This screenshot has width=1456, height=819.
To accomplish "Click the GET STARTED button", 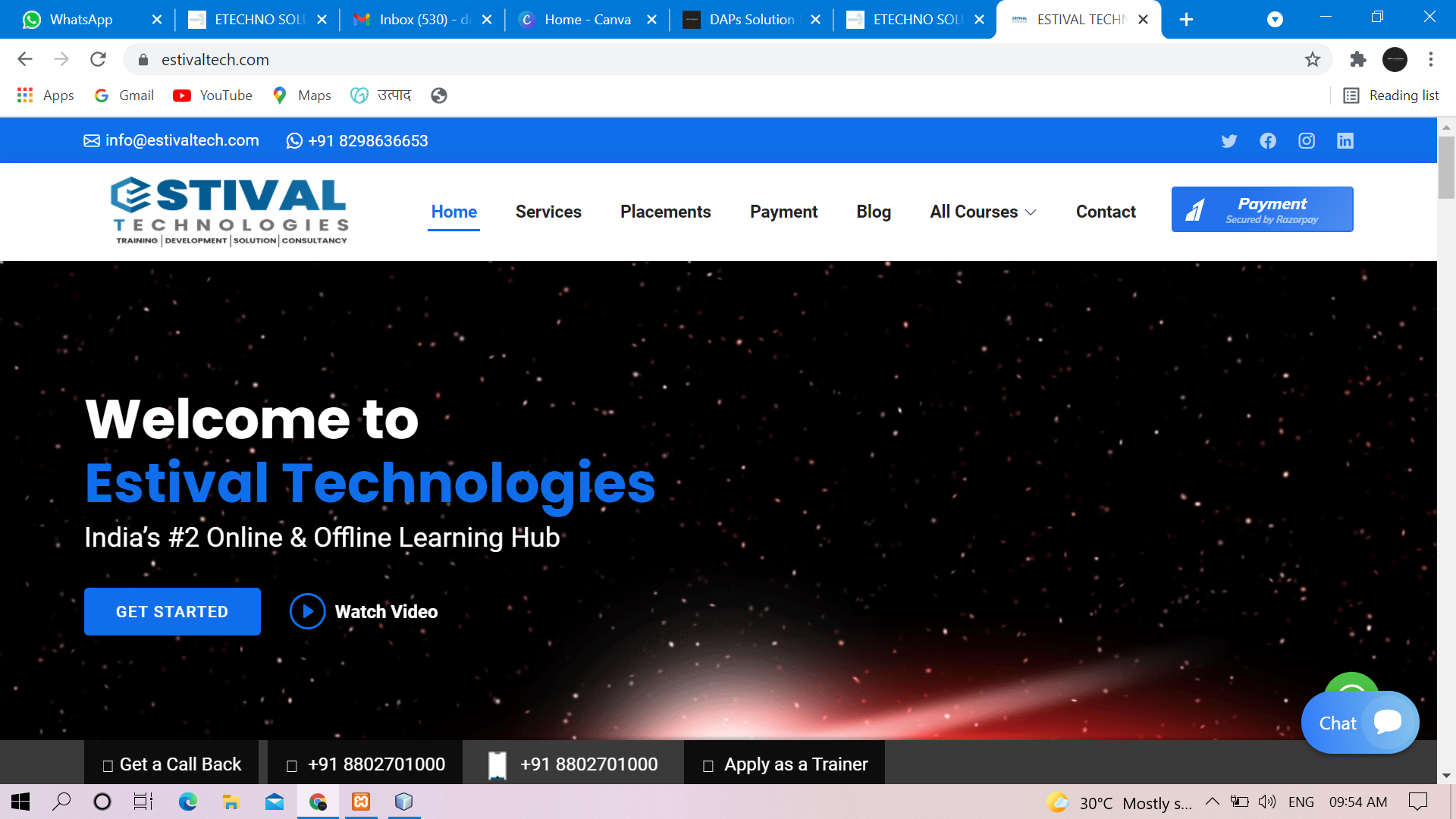I will (x=172, y=611).
